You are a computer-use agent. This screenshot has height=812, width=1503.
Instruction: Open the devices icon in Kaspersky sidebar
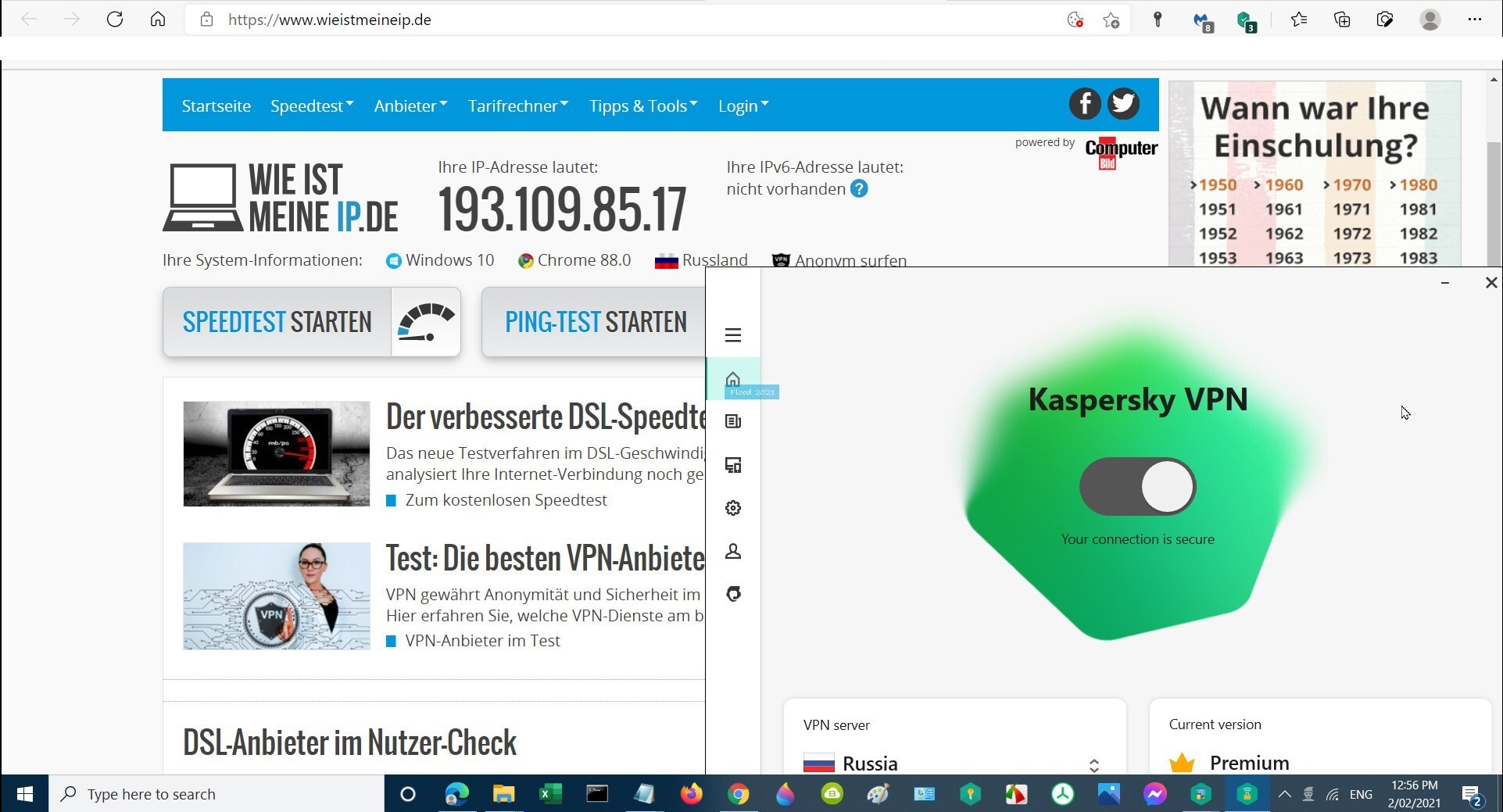pos(732,465)
